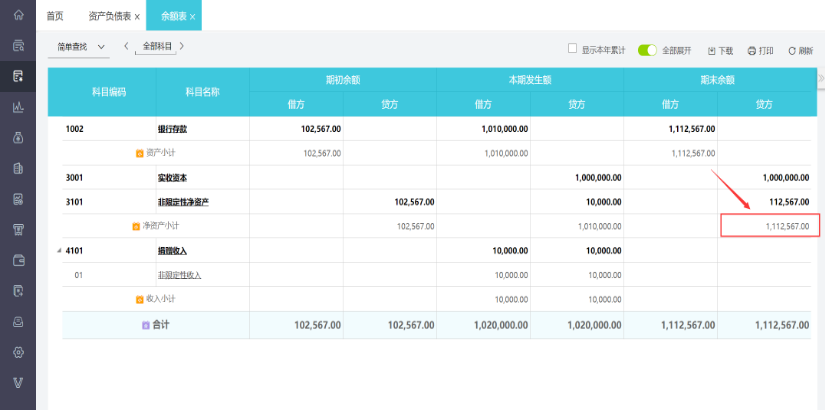Switch to the 资产负债表 tab
Viewport: 825px width, 410px height.
(x=109, y=16)
